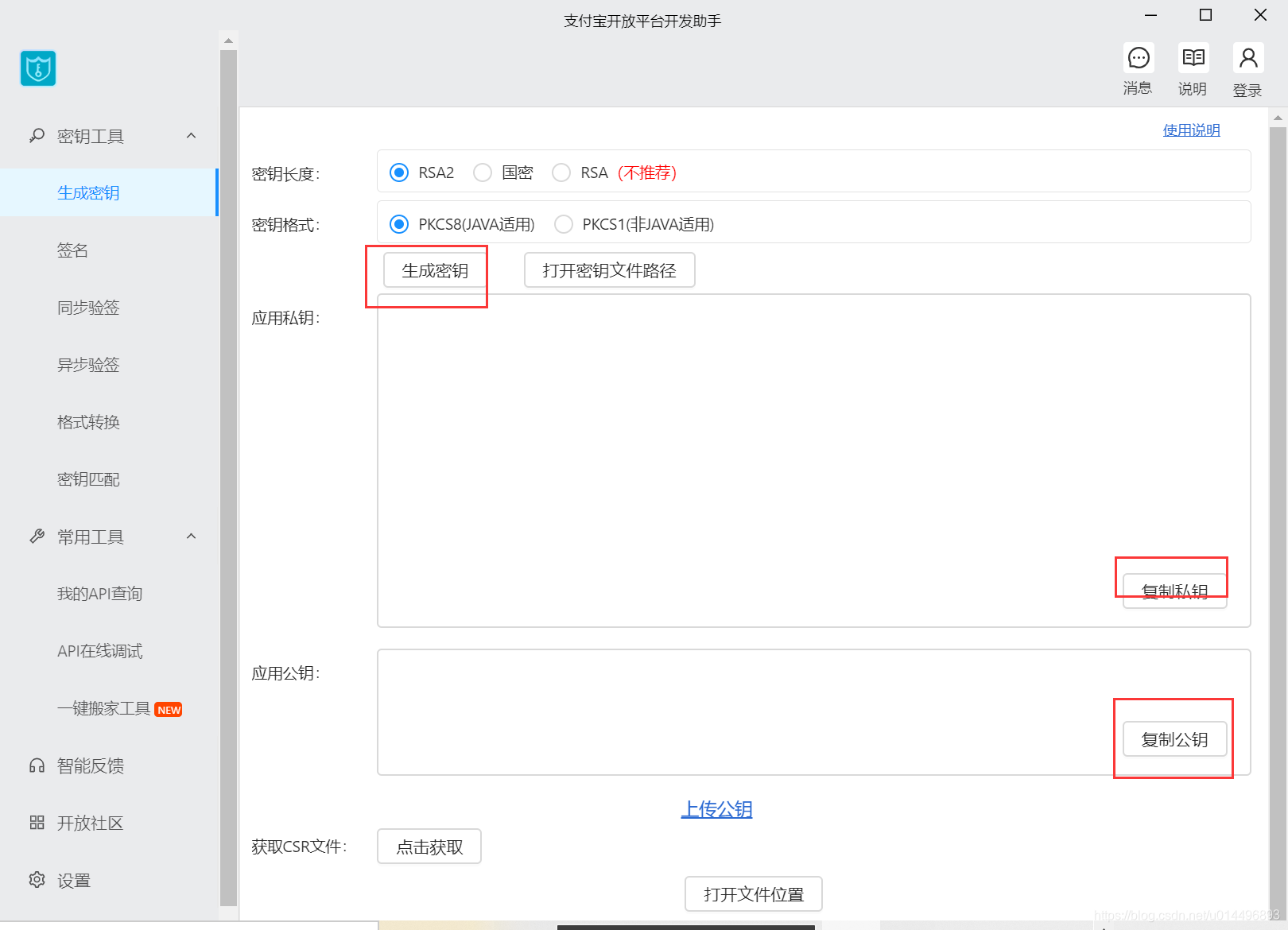Minimize the 支付宝开放平台开发助手 window

pyautogui.click(x=1150, y=15)
